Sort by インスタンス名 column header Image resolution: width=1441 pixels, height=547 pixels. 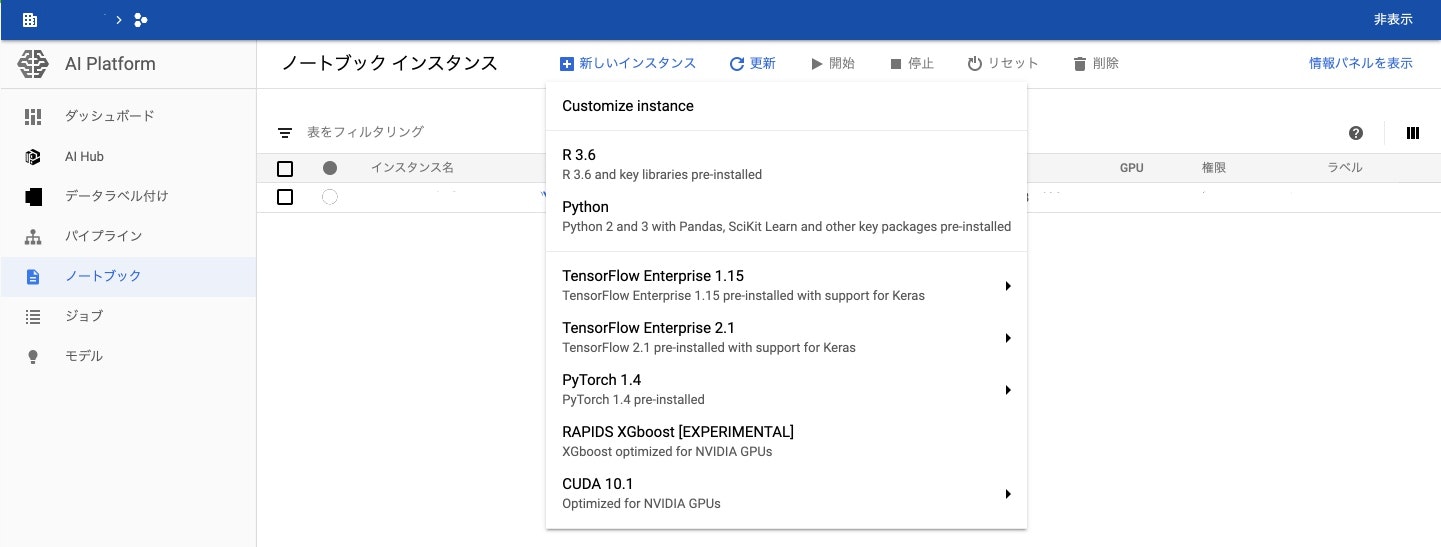pos(412,168)
